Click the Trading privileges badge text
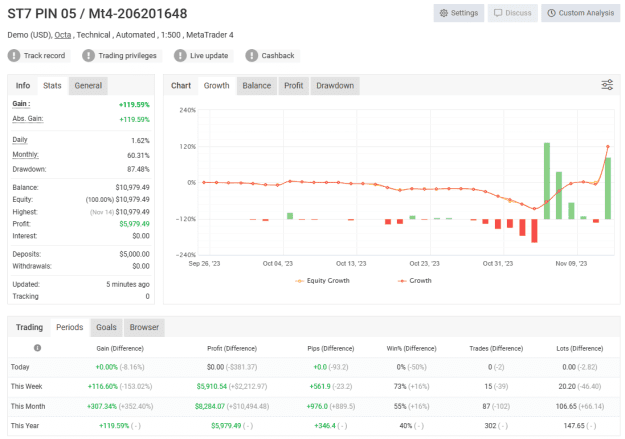 128,55
